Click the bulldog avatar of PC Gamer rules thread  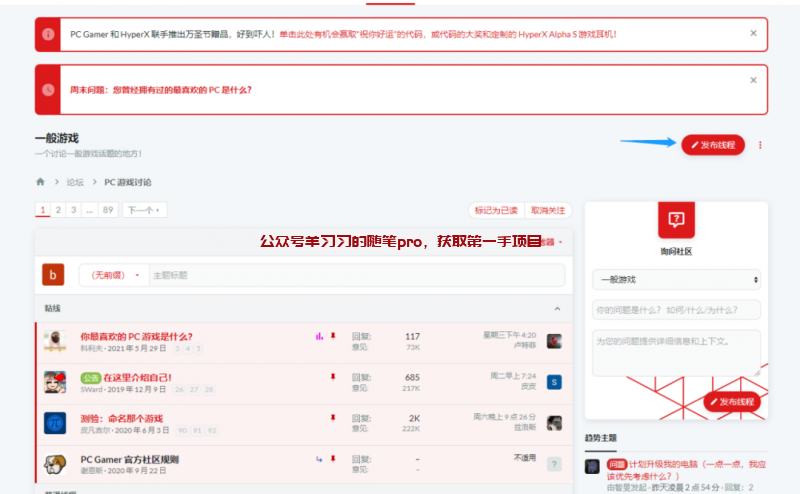55,464
